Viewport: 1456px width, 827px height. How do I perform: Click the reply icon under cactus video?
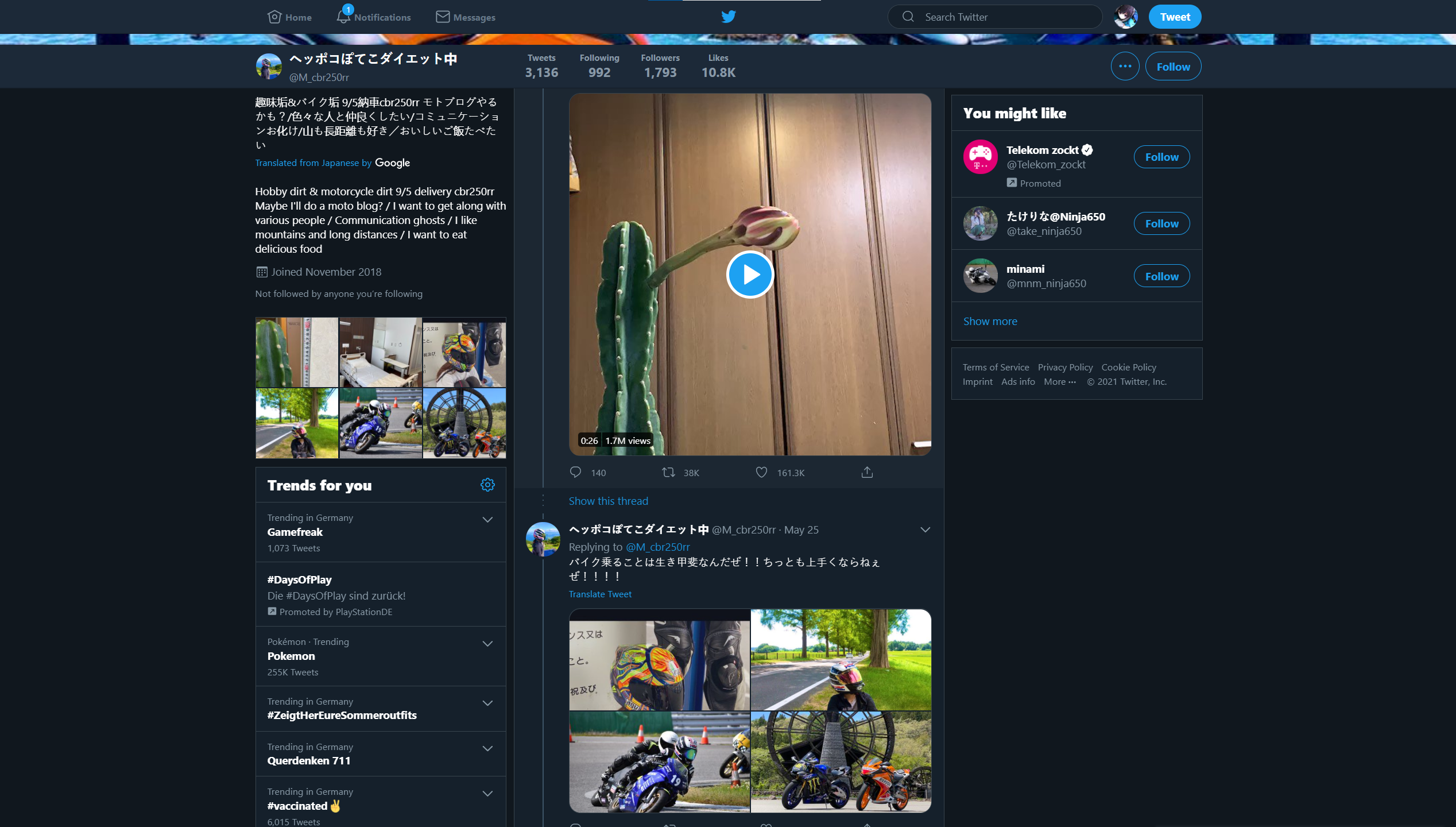click(575, 472)
